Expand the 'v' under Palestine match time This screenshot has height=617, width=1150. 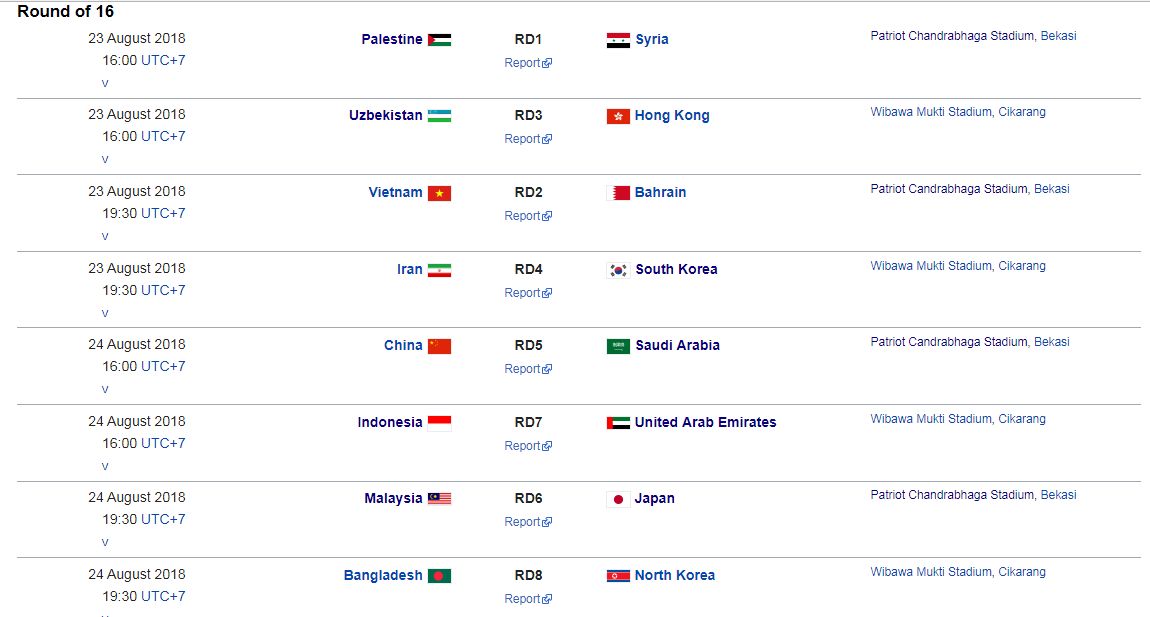105,83
